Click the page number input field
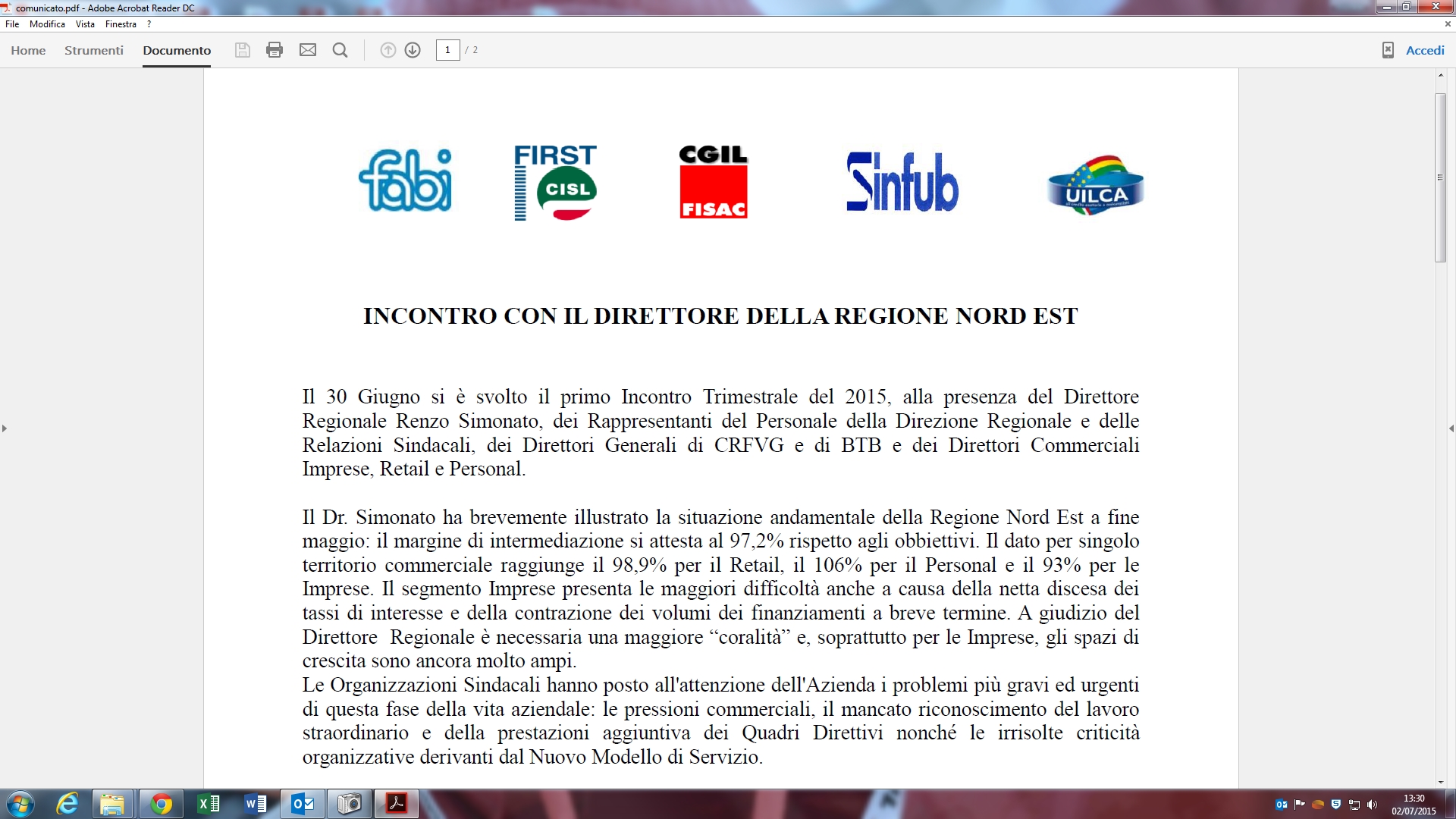The image size is (1456, 819). point(447,50)
